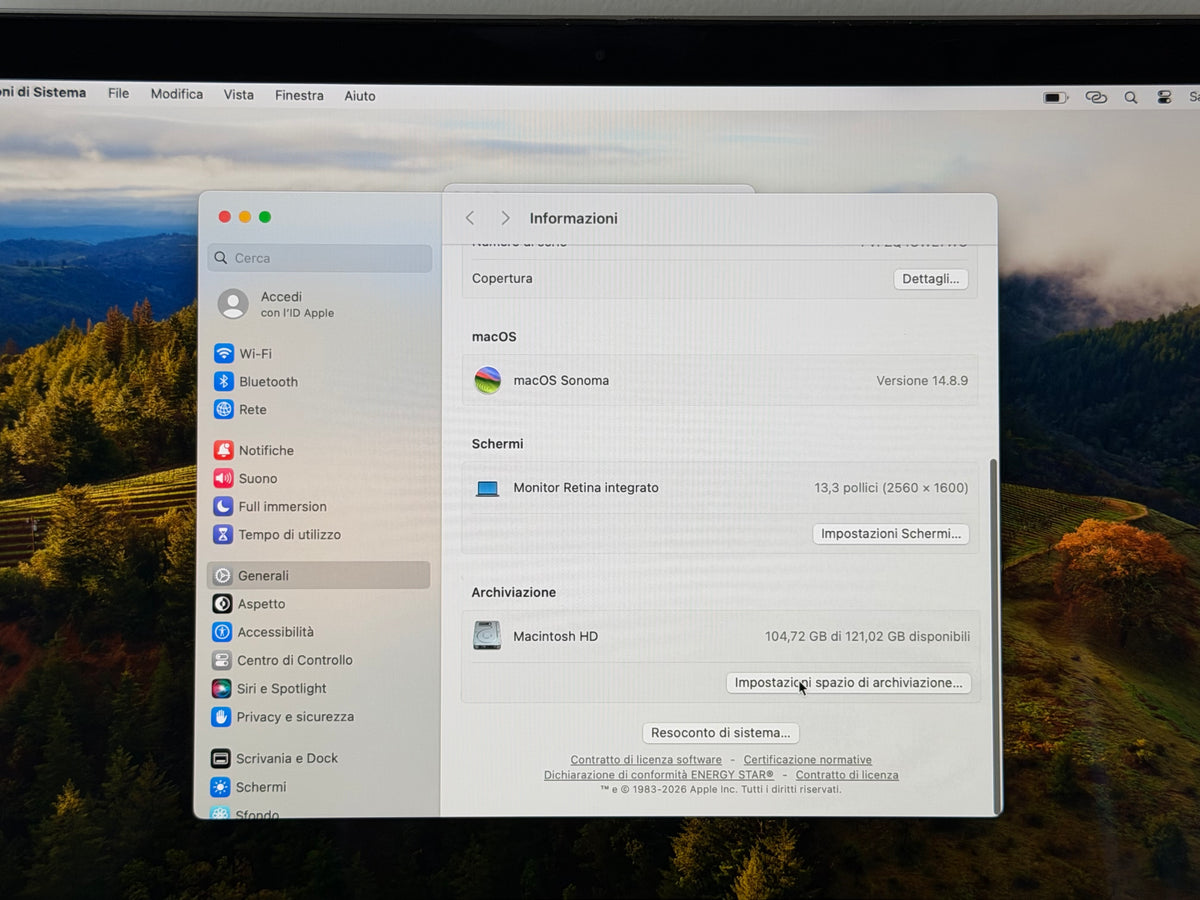The height and width of the screenshot is (900, 1200).
Task: Open the Aiuto menu
Action: pos(360,96)
